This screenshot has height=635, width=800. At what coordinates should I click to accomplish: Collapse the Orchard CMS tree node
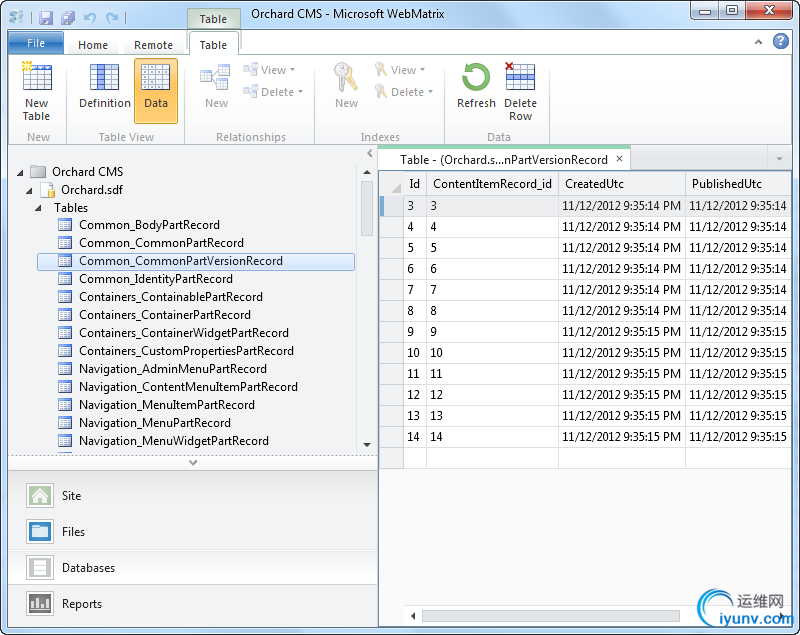20,173
